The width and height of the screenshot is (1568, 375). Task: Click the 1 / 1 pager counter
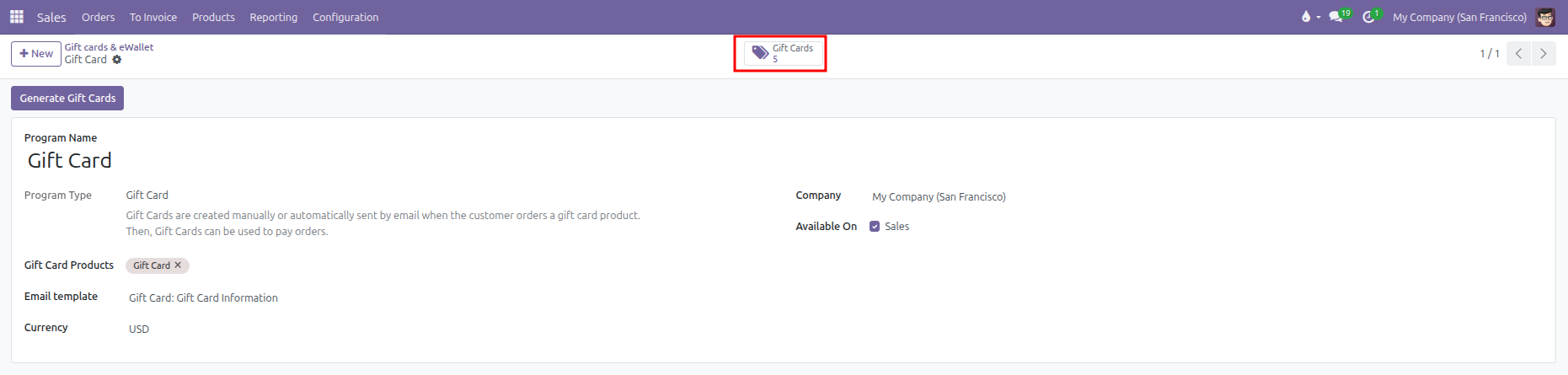[x=1490, y=53]
